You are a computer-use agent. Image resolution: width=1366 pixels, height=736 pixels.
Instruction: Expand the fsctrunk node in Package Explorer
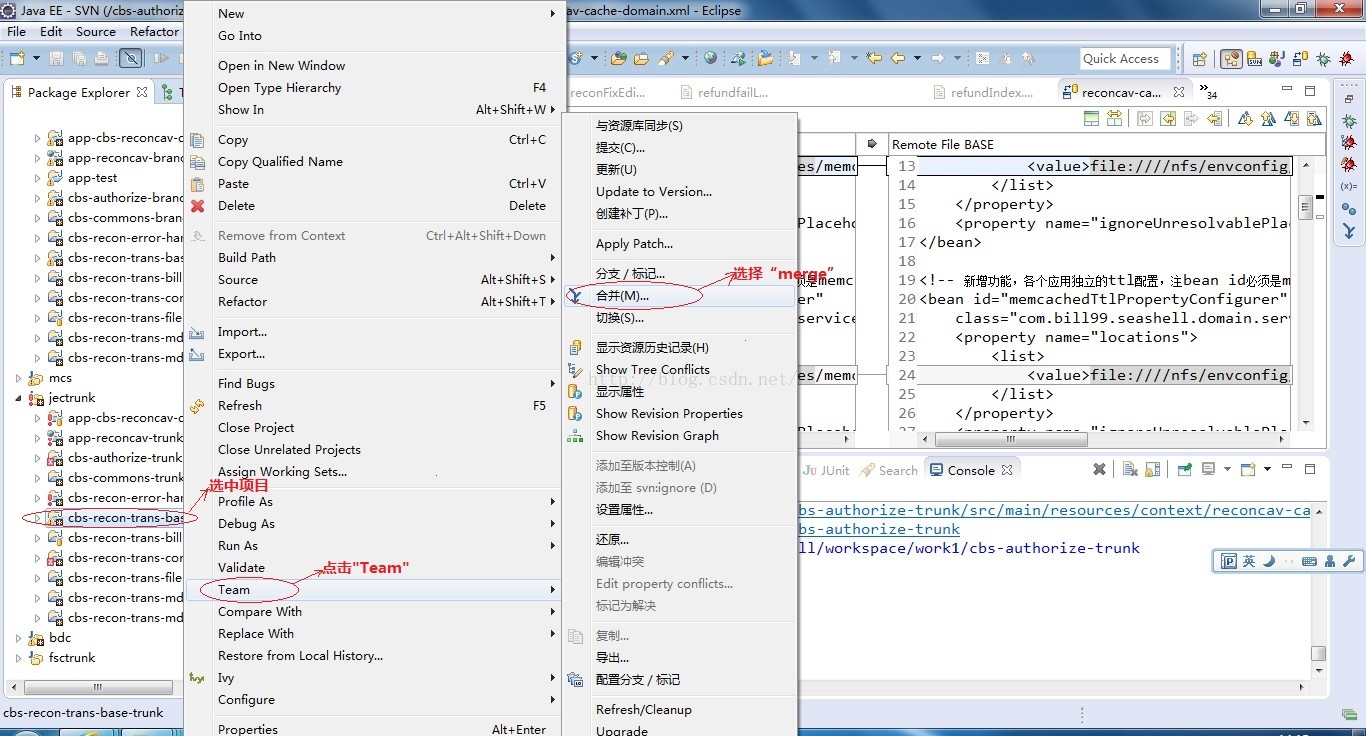point(19,658)
